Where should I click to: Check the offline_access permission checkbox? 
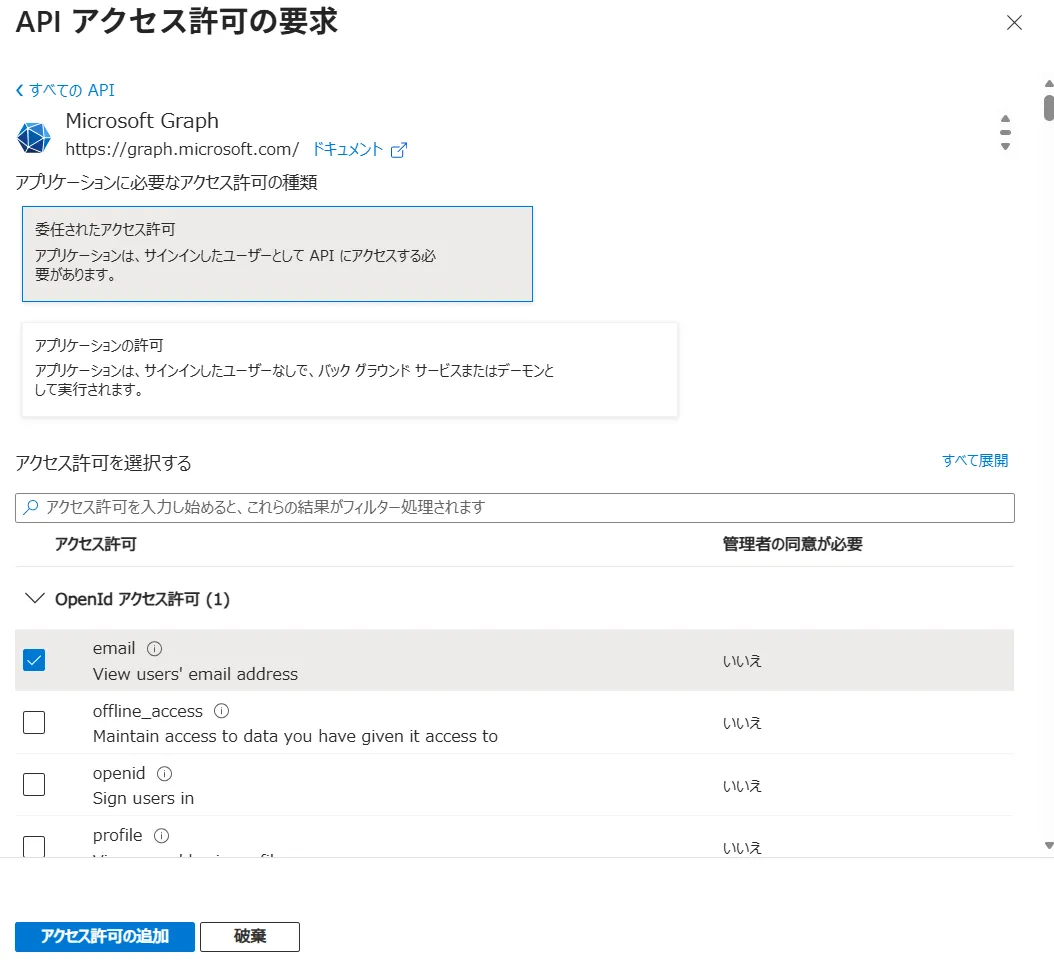tap(33, 722)
